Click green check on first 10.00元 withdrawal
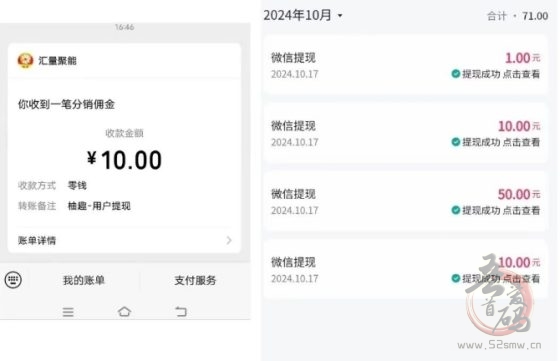This screenshot has height=361, width=560. [456, 142]
